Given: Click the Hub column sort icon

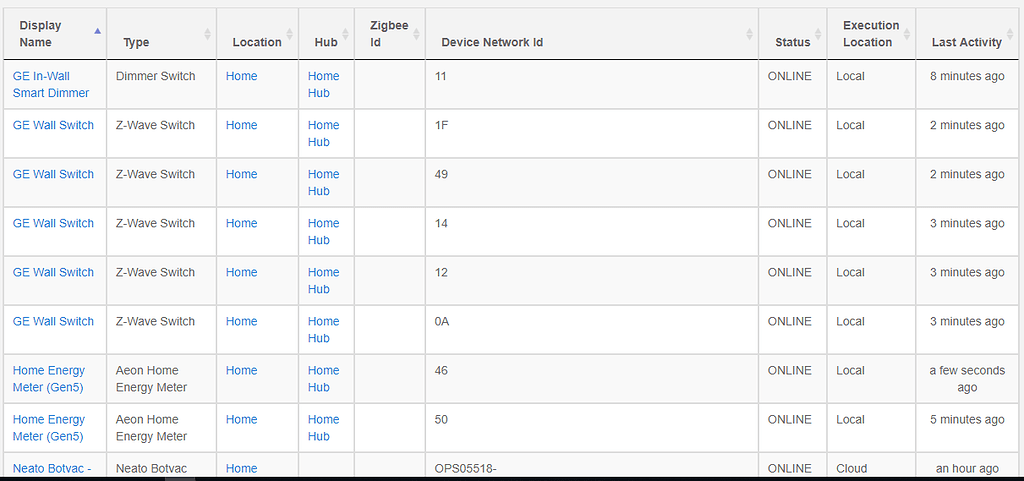Looking at the screenshot, I should point(345,34).
